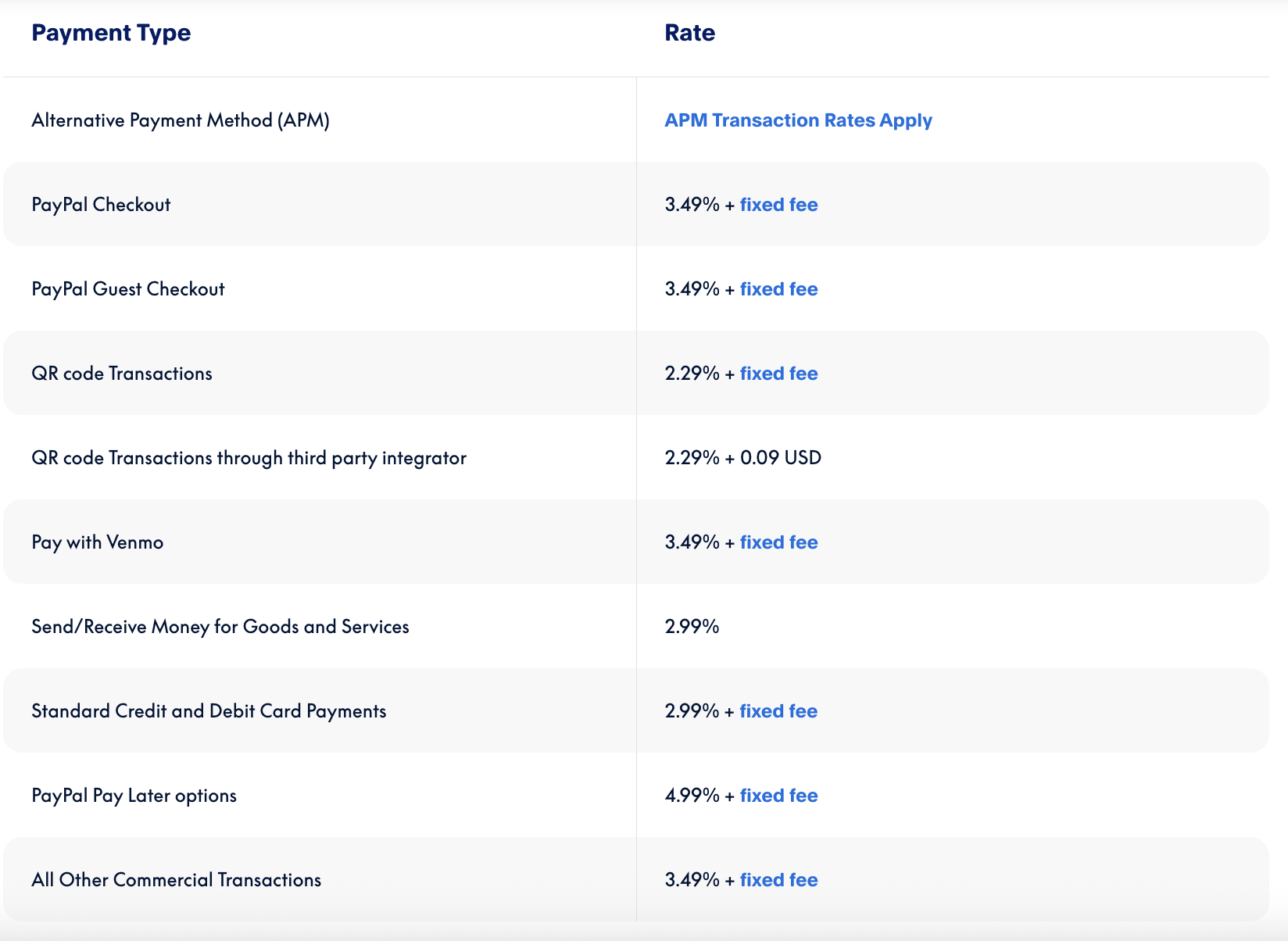The height and width of the screenshot is (941, 1288).
Task: Open fixed fee link in PayPal Checkout row
Action: (x=778, y=205)
